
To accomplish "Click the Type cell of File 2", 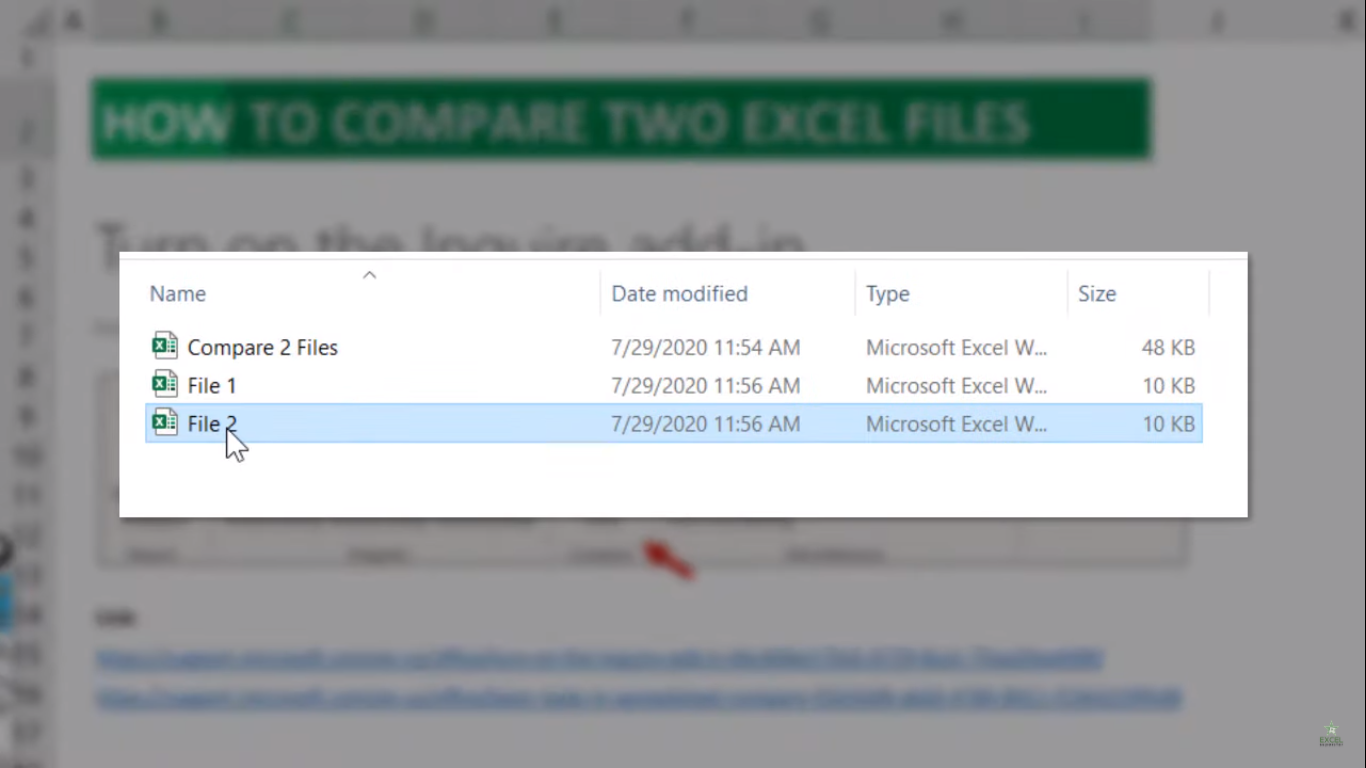I will tap(956, 423).
